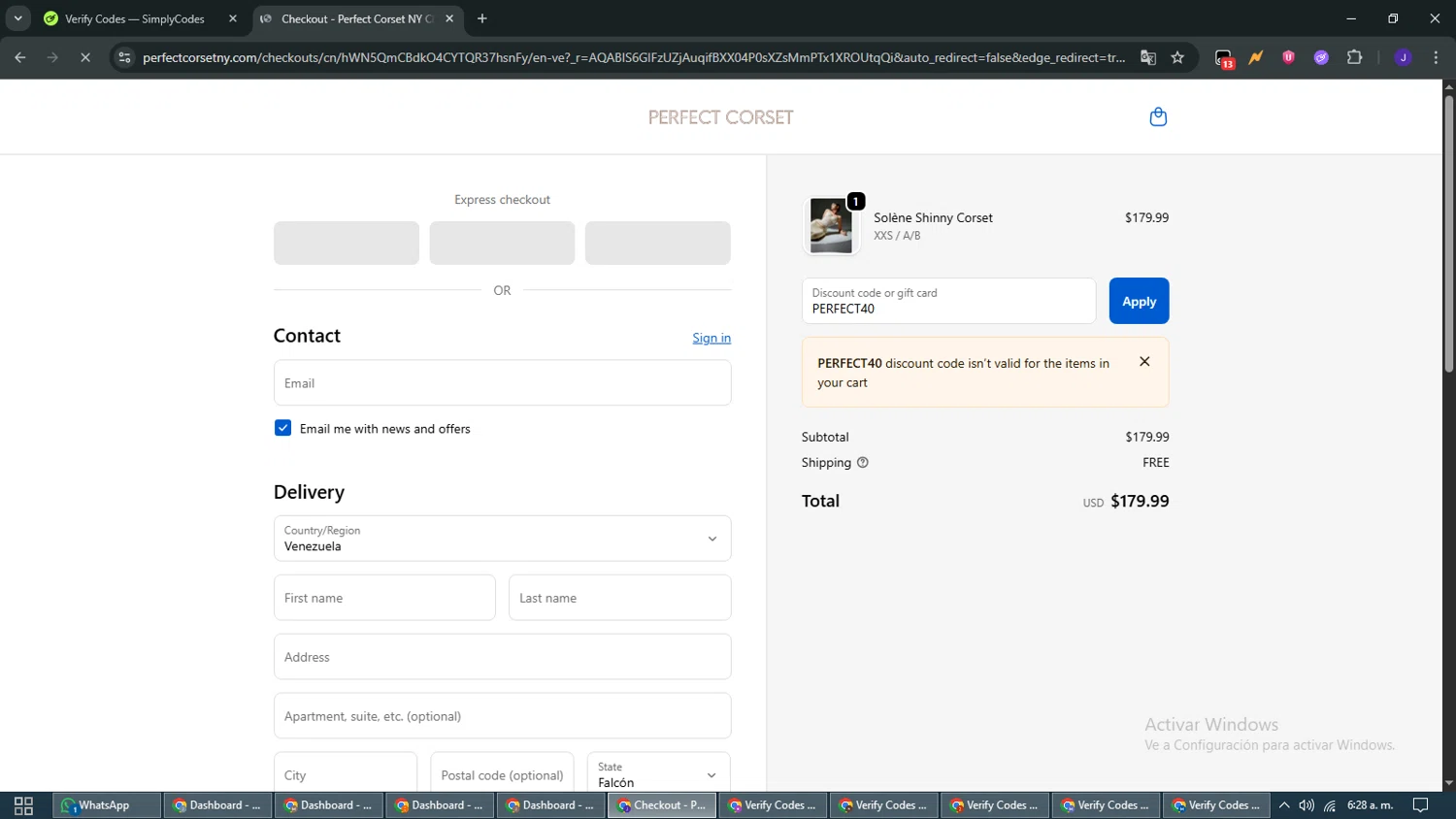Click the orange lightning extension icon
The width and height of the screenshot is (1456, 819).
(x=1256, y=57)
